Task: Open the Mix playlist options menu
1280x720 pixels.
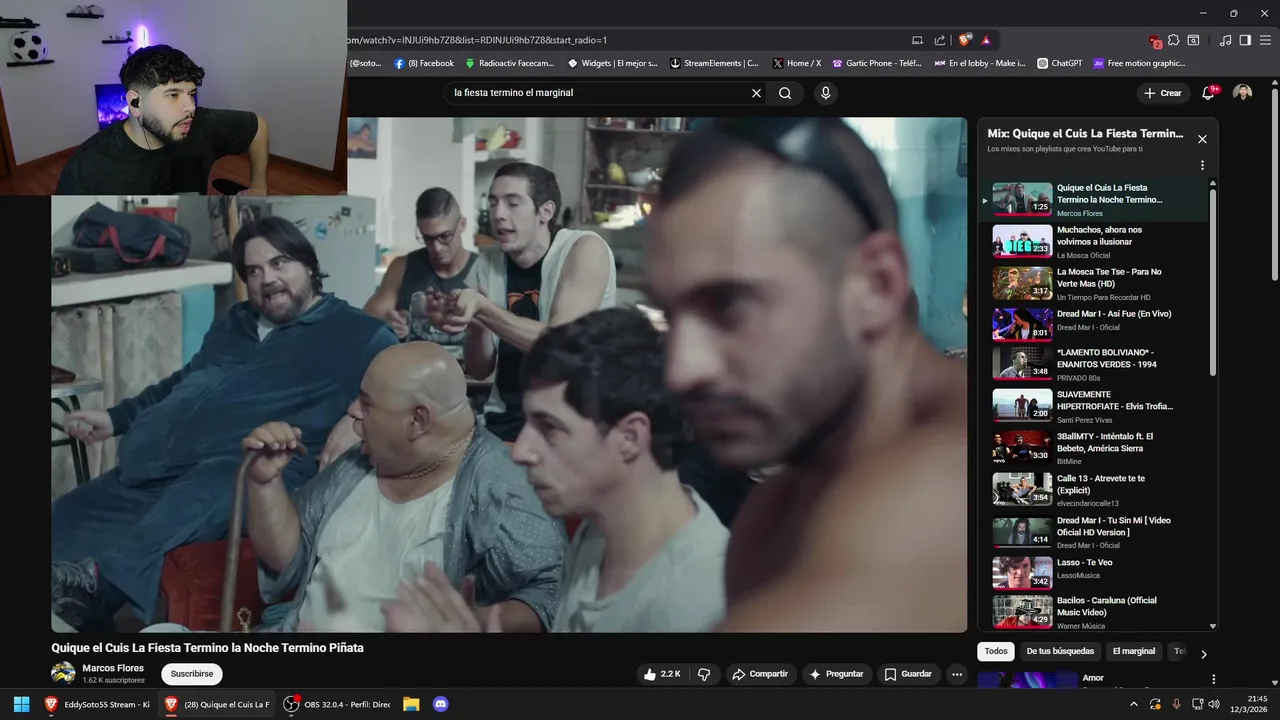Action: [x=1202, y=165]
